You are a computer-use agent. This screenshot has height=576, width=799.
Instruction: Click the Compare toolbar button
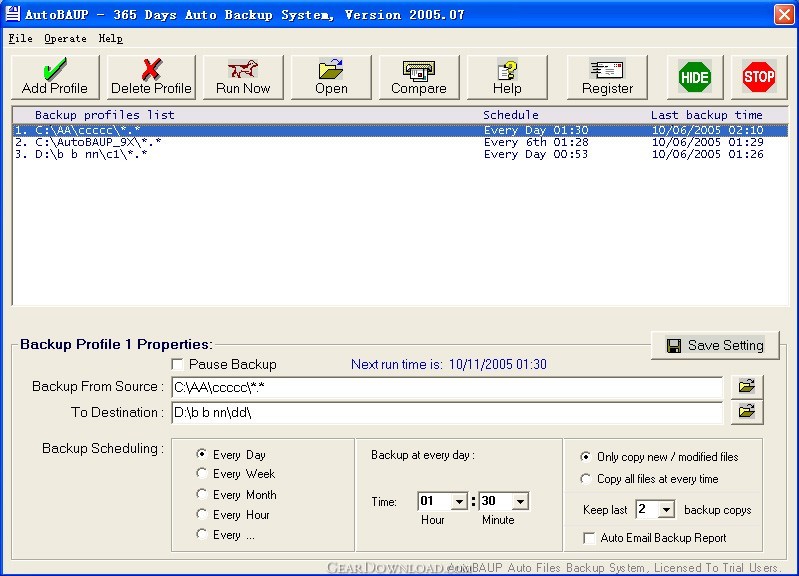coord(419,77)
